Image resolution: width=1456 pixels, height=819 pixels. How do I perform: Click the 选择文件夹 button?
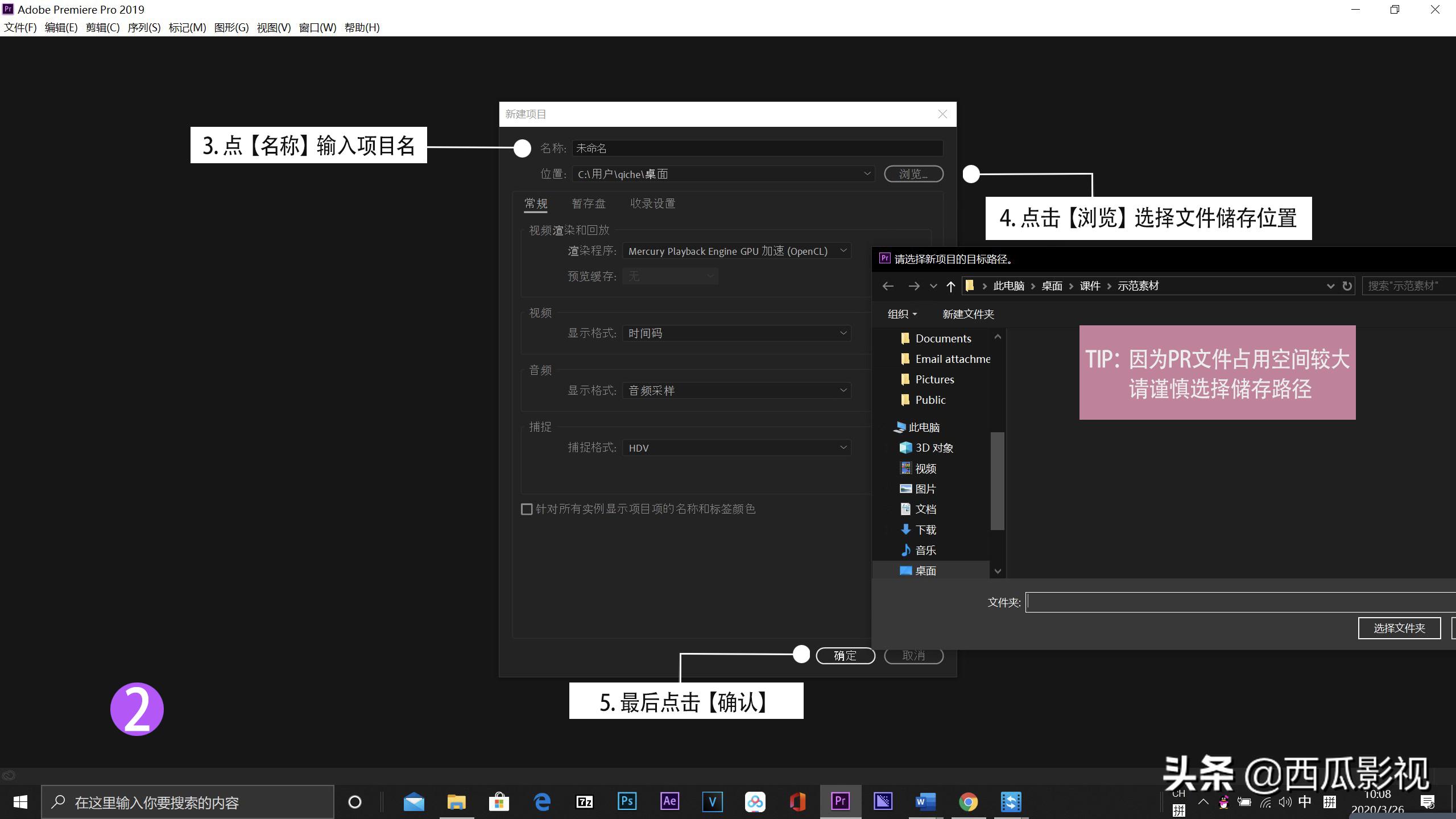1399,628
